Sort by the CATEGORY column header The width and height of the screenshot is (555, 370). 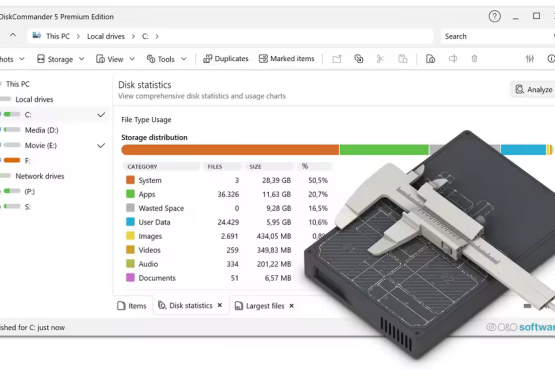pyautogui.click(x=161, y=166)
